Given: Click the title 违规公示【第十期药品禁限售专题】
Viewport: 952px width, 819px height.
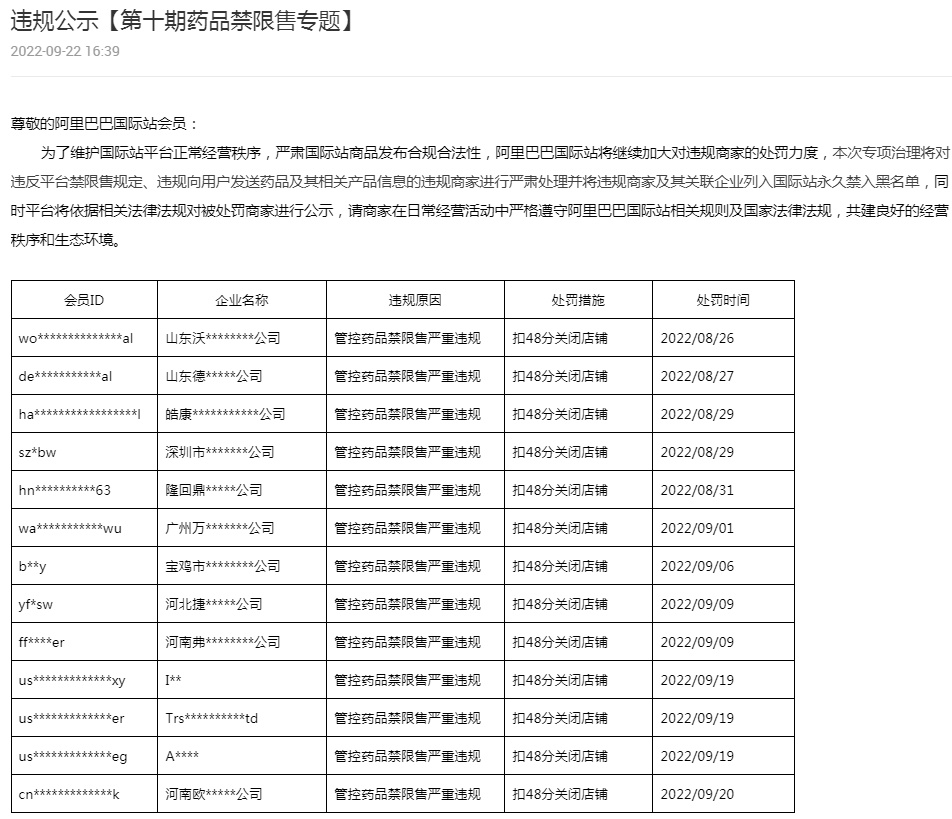Looking at the screenshot, I should click(x=183, y=21).
